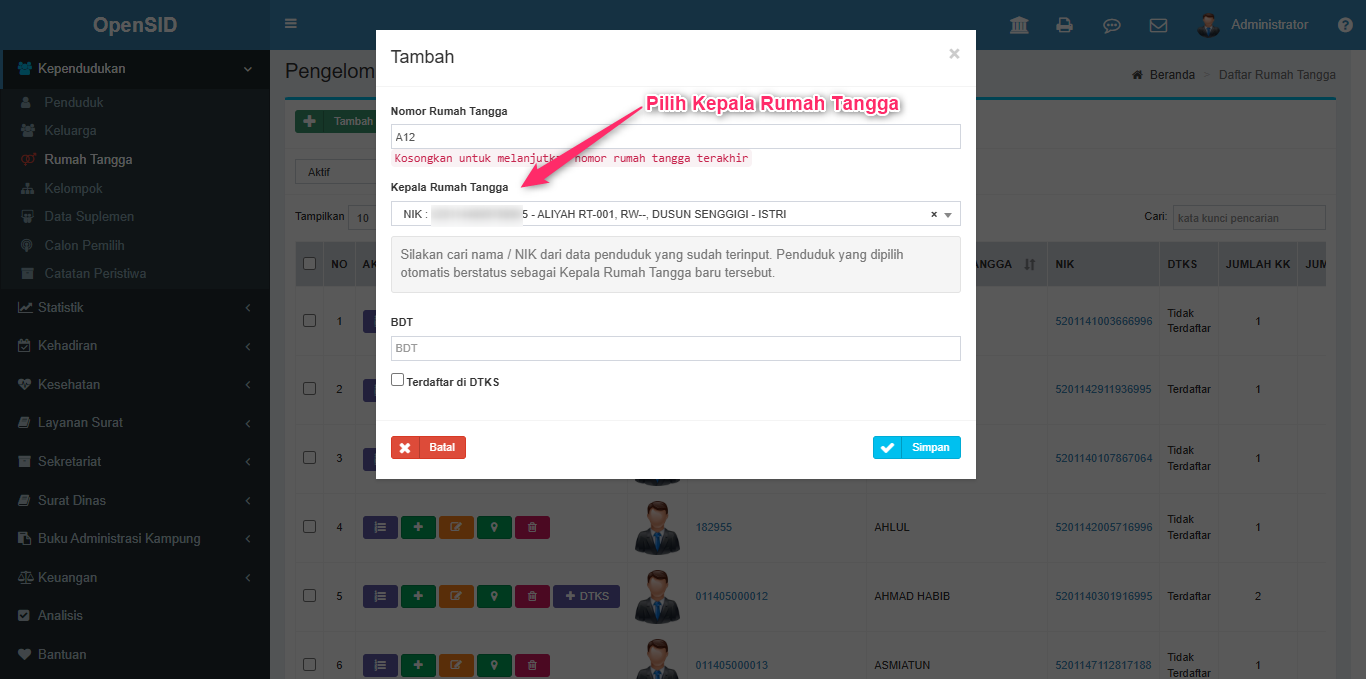Click the printer icon in top bar

1065,25
